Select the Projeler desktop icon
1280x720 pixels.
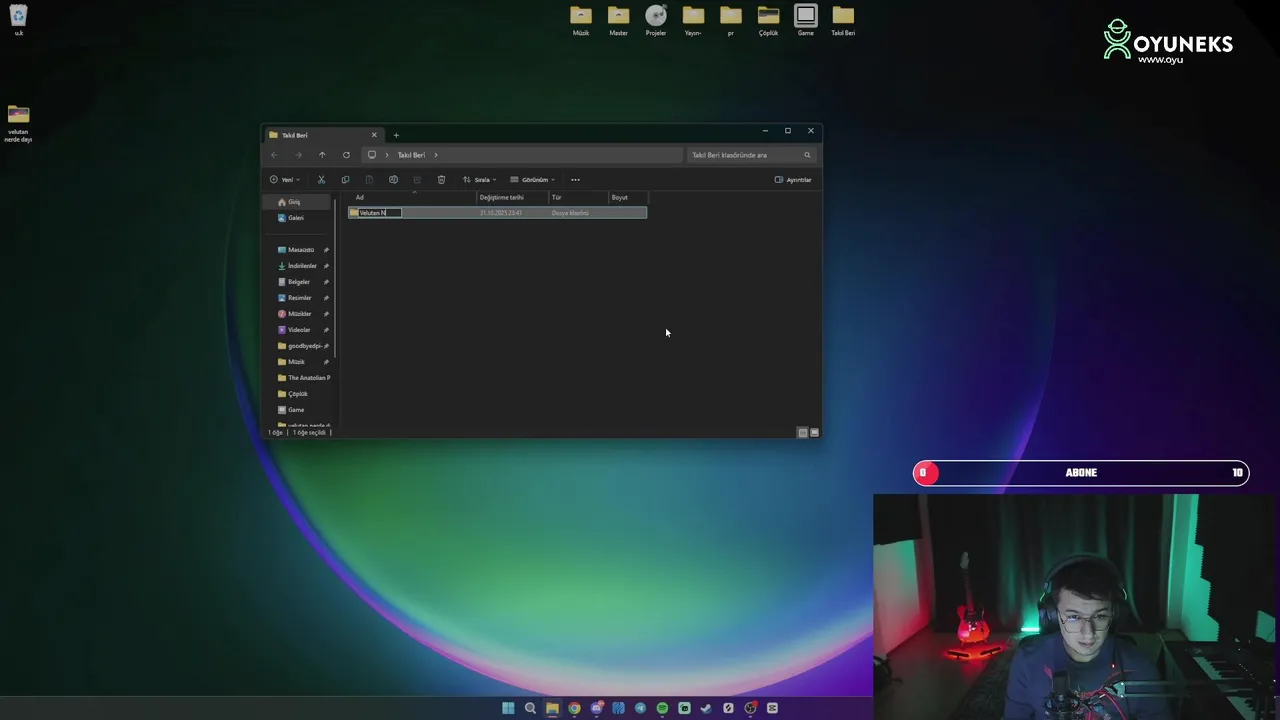tap(656, 20)
